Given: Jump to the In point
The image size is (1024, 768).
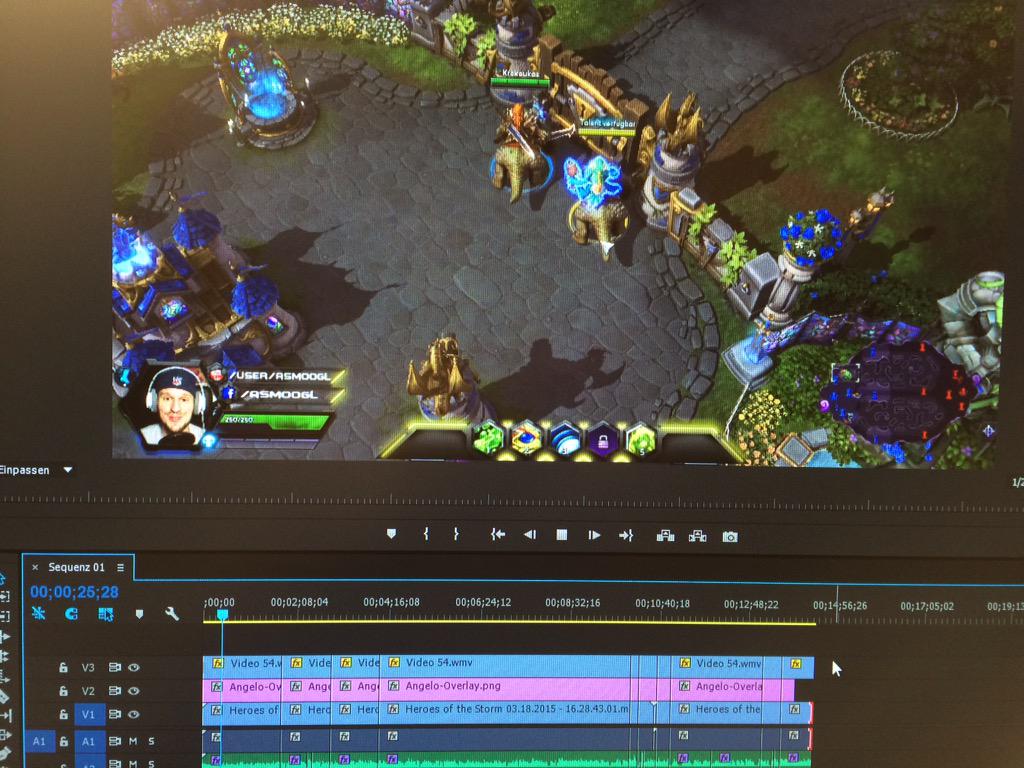Looking at the screenshot, I should point(498,535).
